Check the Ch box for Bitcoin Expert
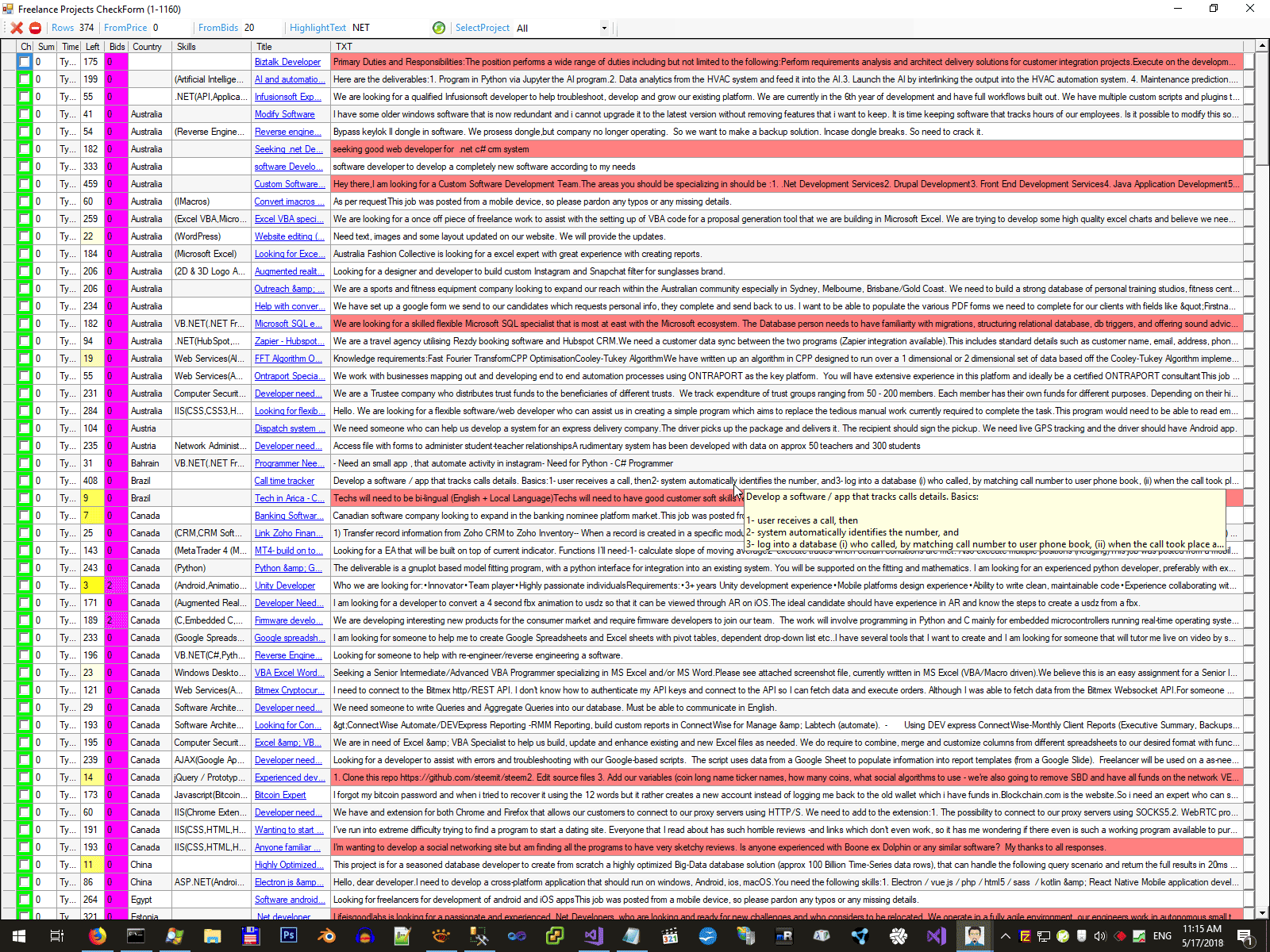1270x952 pixels. click(x=25, y=795)
